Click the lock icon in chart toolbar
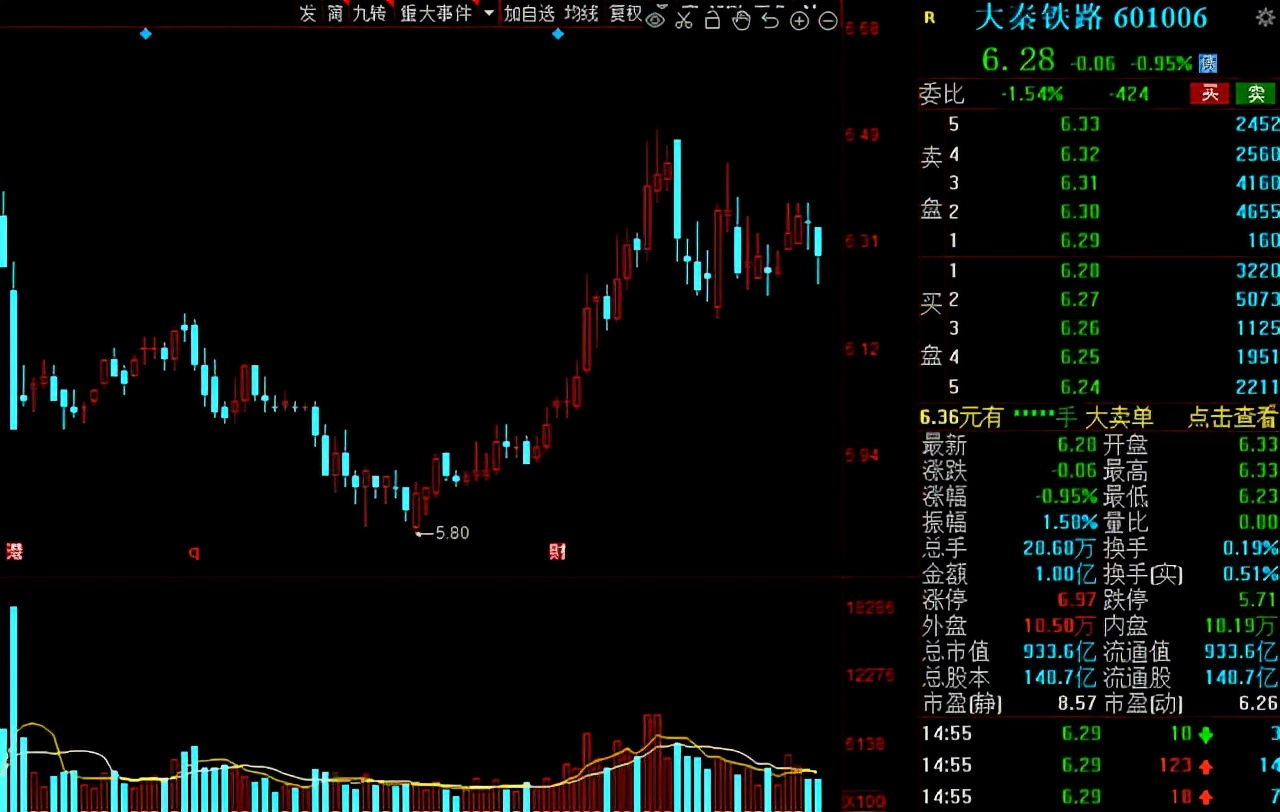 point(712,19)
